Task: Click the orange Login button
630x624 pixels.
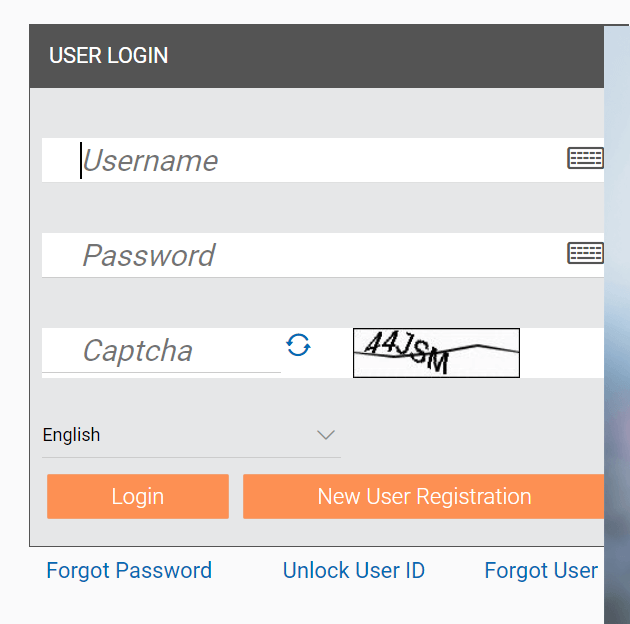Action: click(x=138, y=496)
